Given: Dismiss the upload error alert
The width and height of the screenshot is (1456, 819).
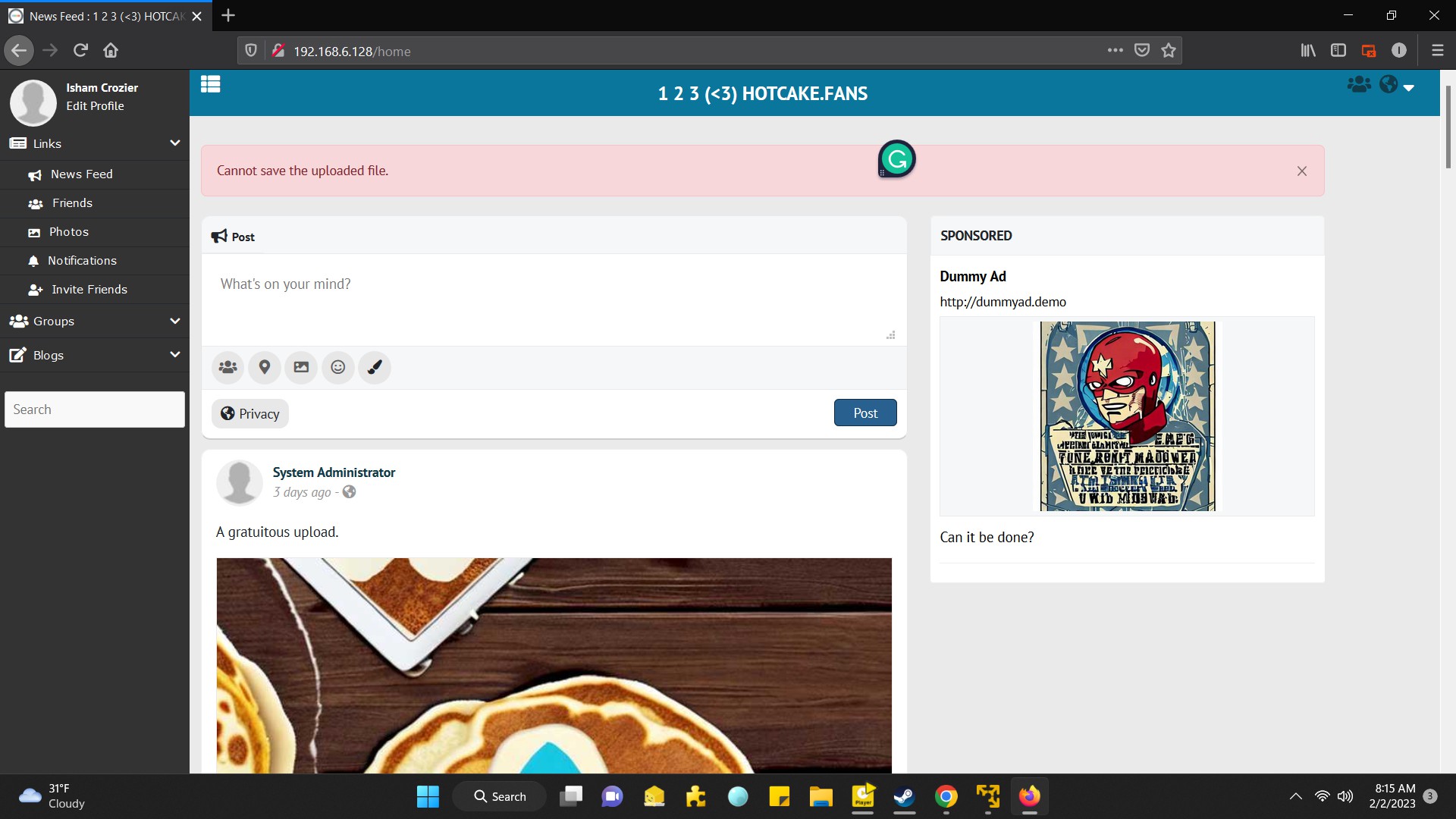Looking at the screenshot, I should (1302, 171).
